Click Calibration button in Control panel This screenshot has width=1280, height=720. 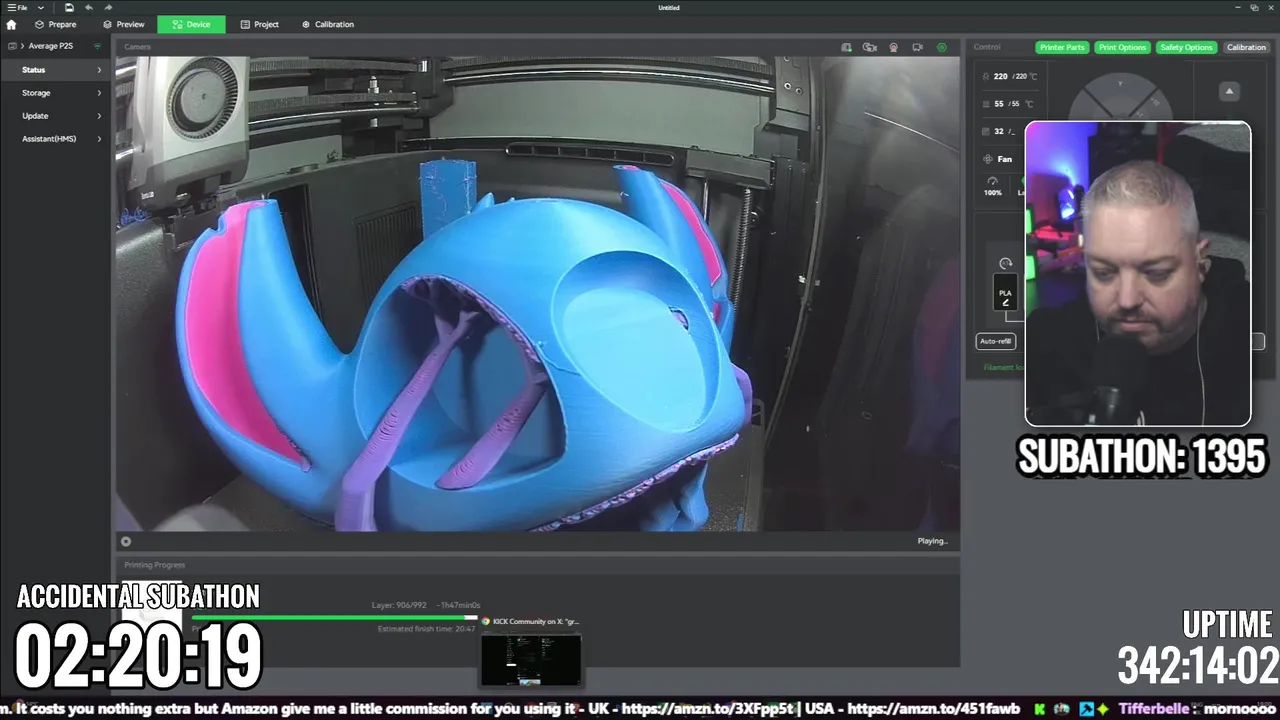[x=1246, y=47]
